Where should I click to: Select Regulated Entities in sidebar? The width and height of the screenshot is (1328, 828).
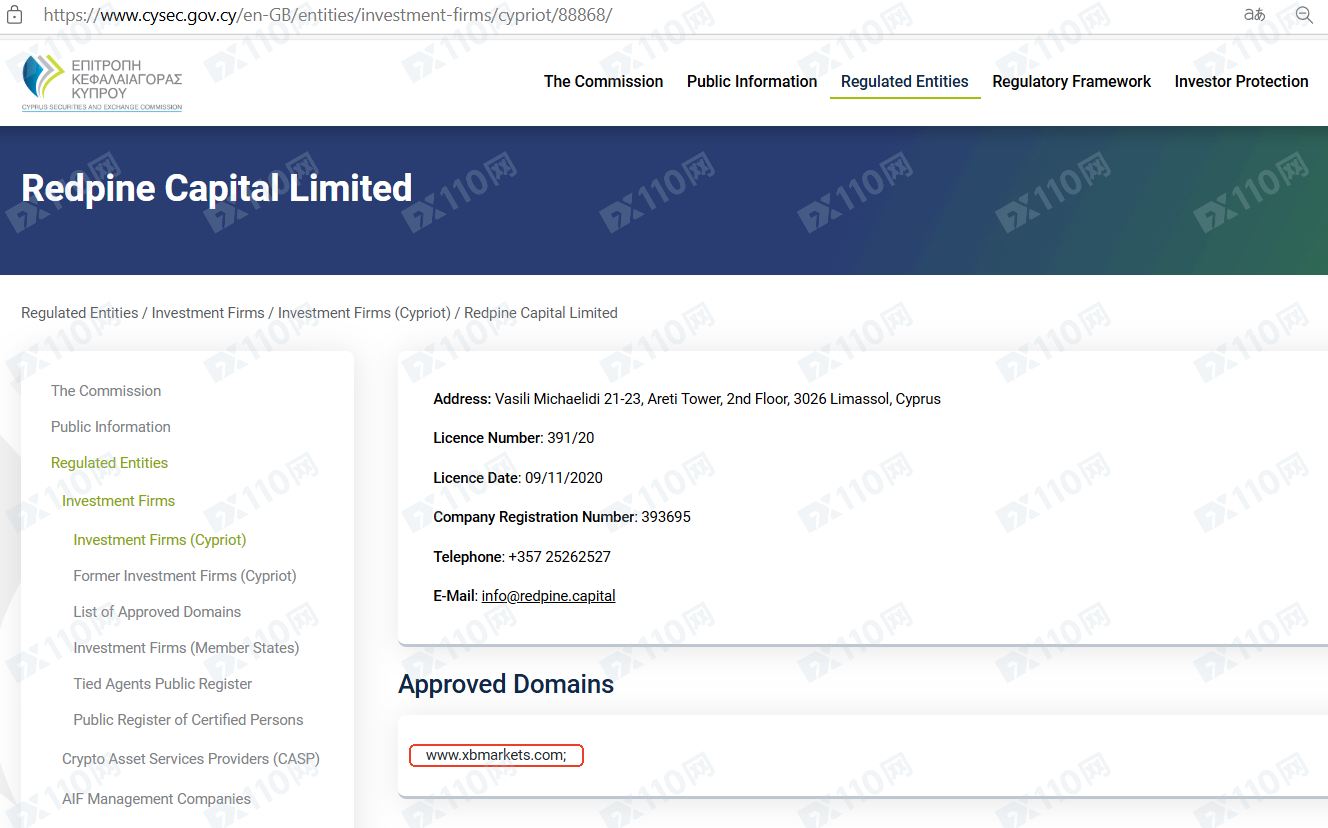point(110,463)
